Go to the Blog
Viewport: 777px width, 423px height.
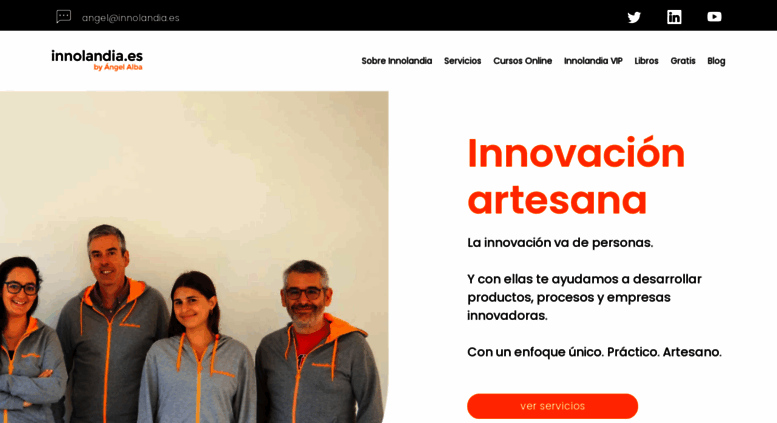pyautogui.click(x=716, y=61)
